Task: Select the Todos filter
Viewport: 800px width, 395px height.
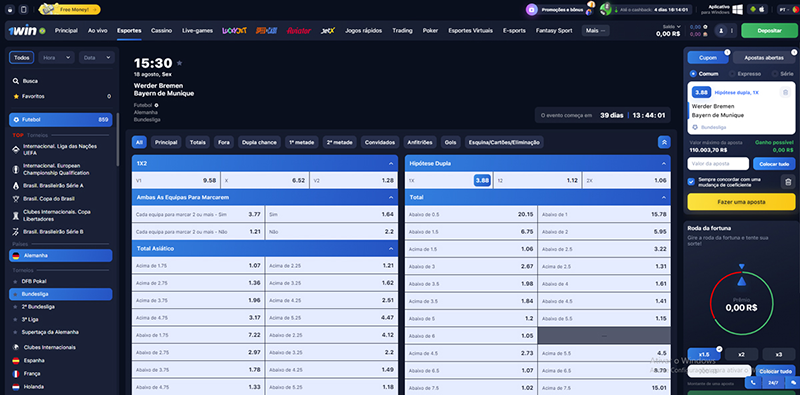Action: point(21,58)
